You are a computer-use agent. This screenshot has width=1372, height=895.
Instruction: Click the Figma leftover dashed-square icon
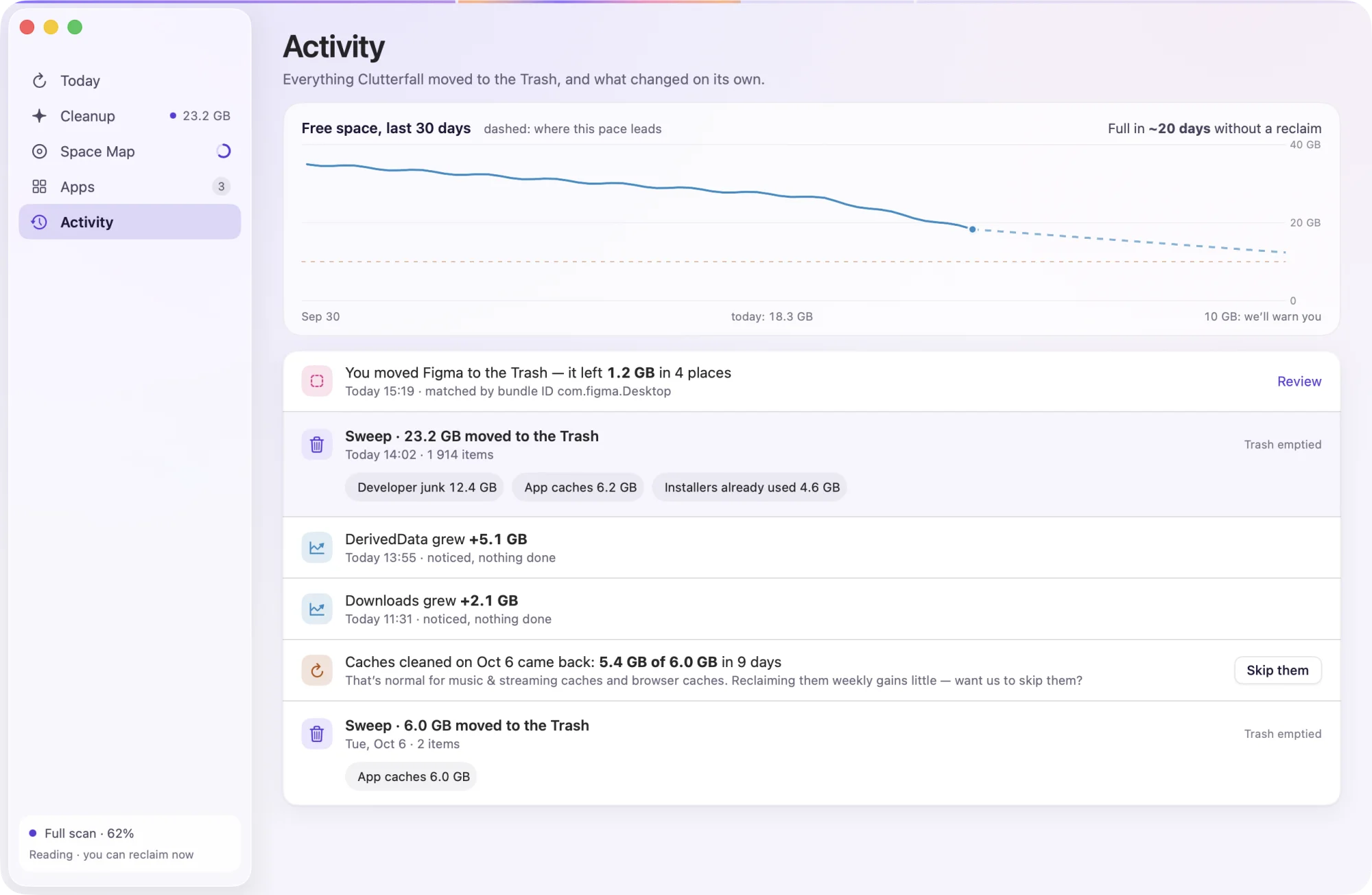[x=317, y=381]
